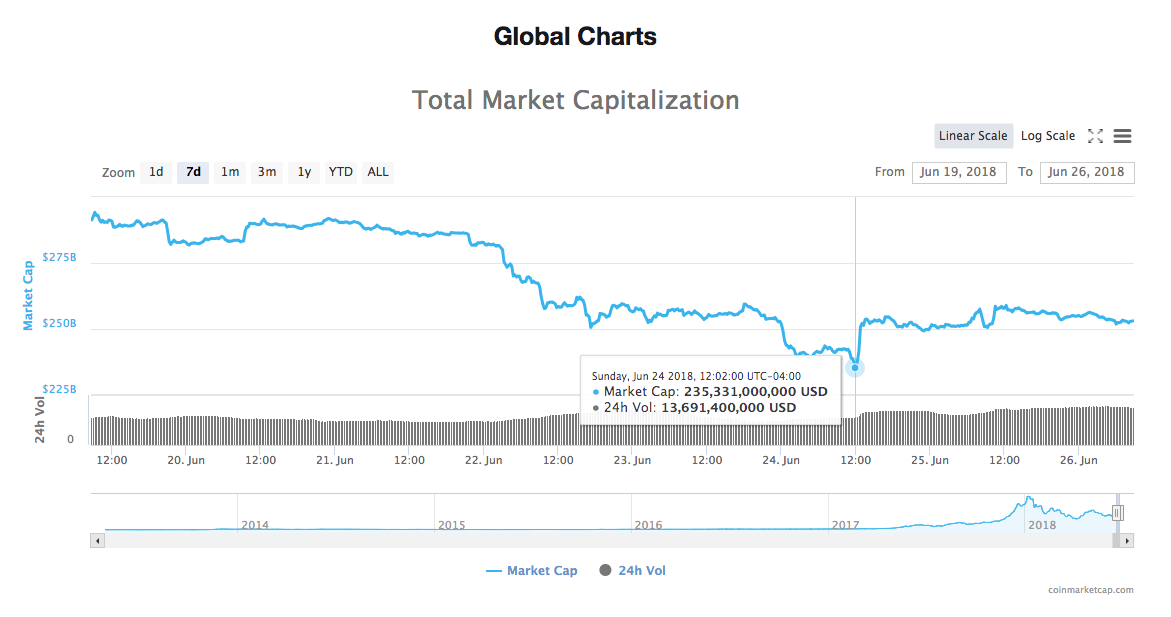
Task: Click the ALL zoom button
Action: pyautogui.click(x=377, y=172)
